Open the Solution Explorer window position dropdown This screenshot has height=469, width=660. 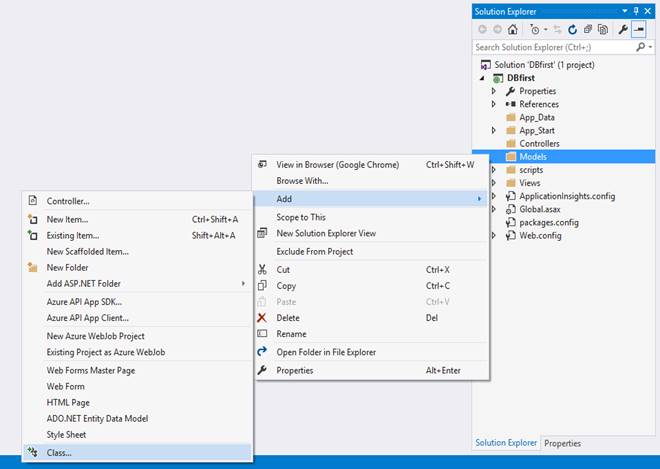(x=625, y=11)
